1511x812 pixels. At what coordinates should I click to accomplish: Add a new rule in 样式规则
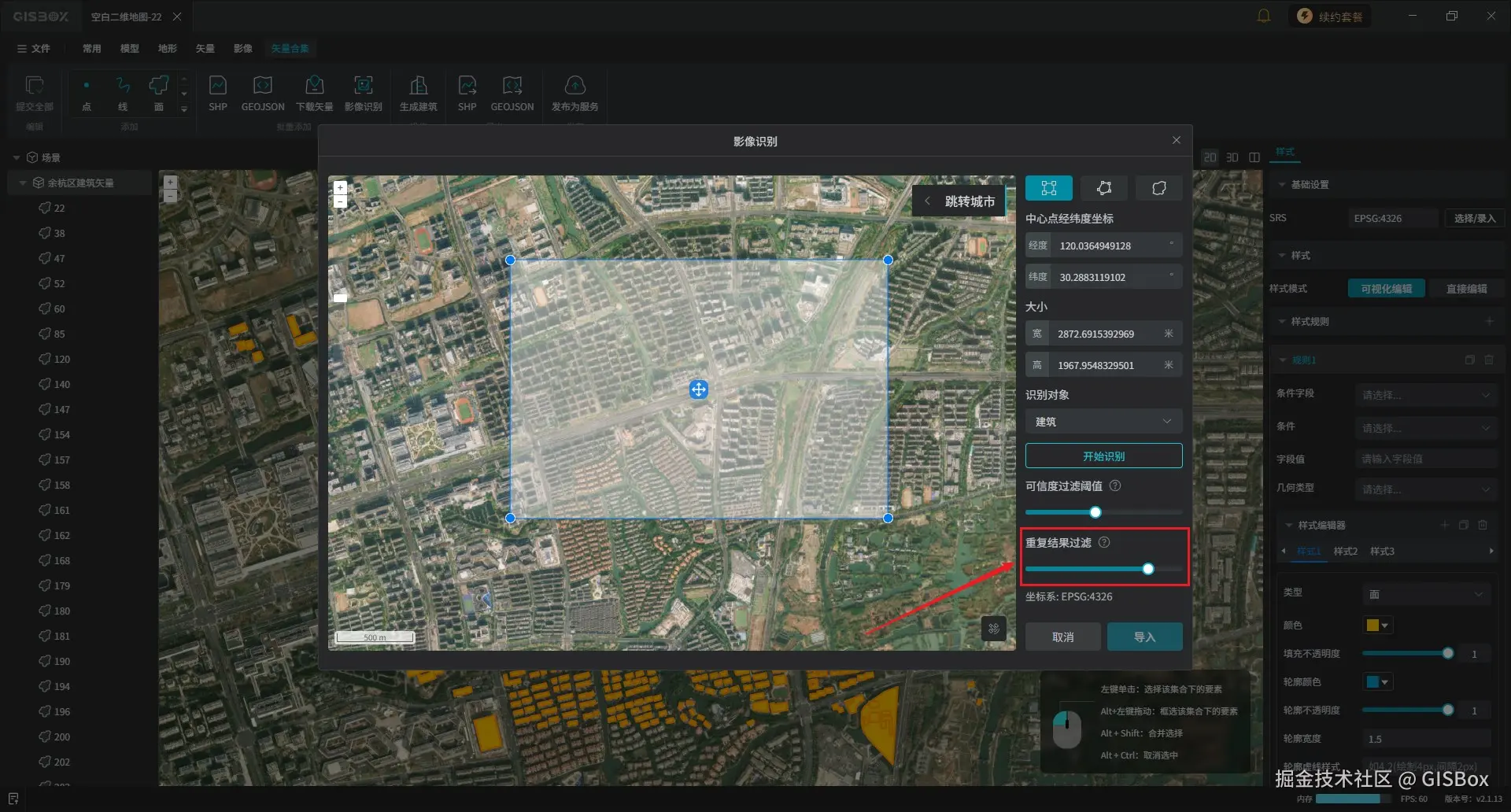point(1489,321)
